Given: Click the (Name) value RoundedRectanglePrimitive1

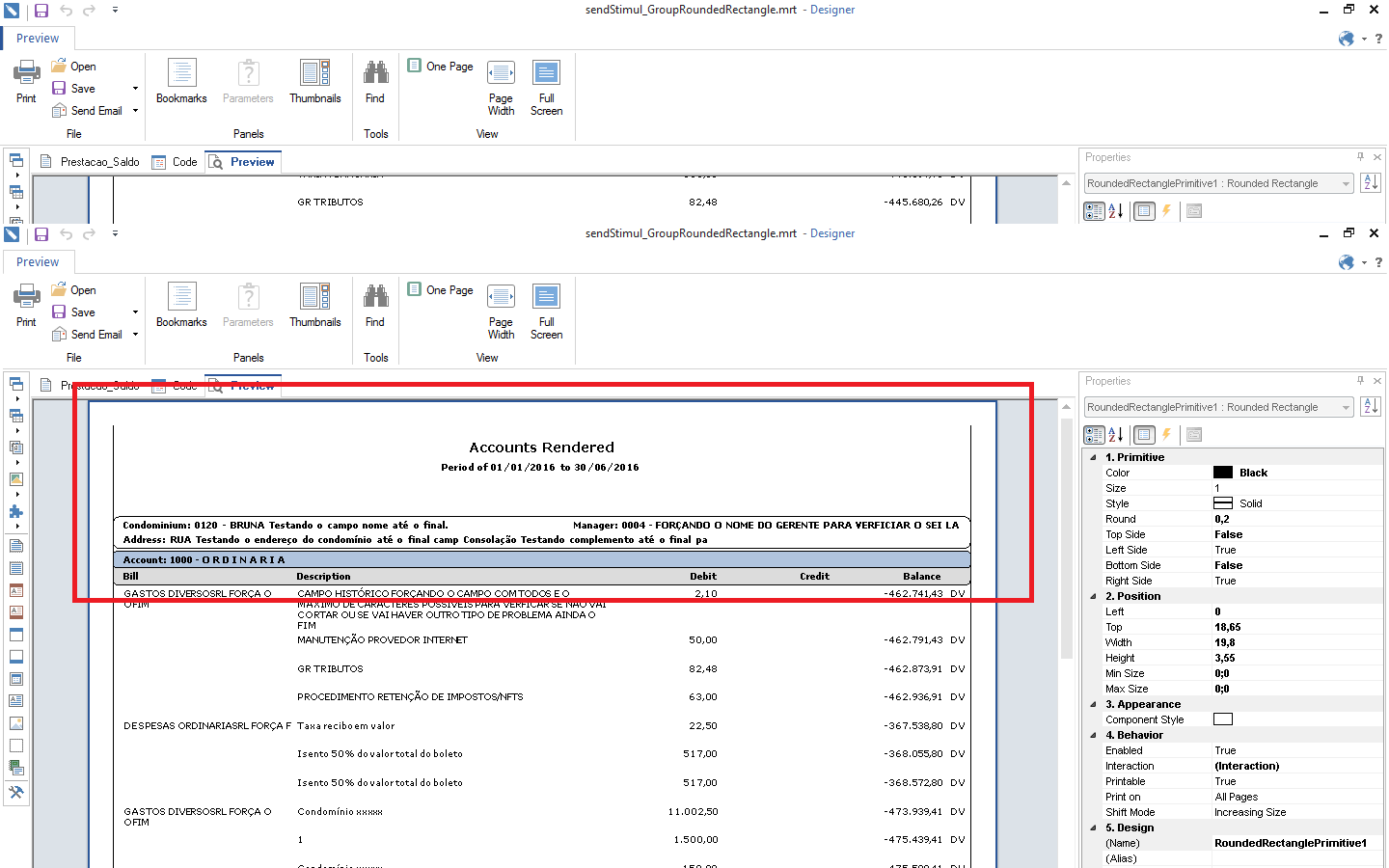Looking at the screenshot, I should pos(1290,843).
